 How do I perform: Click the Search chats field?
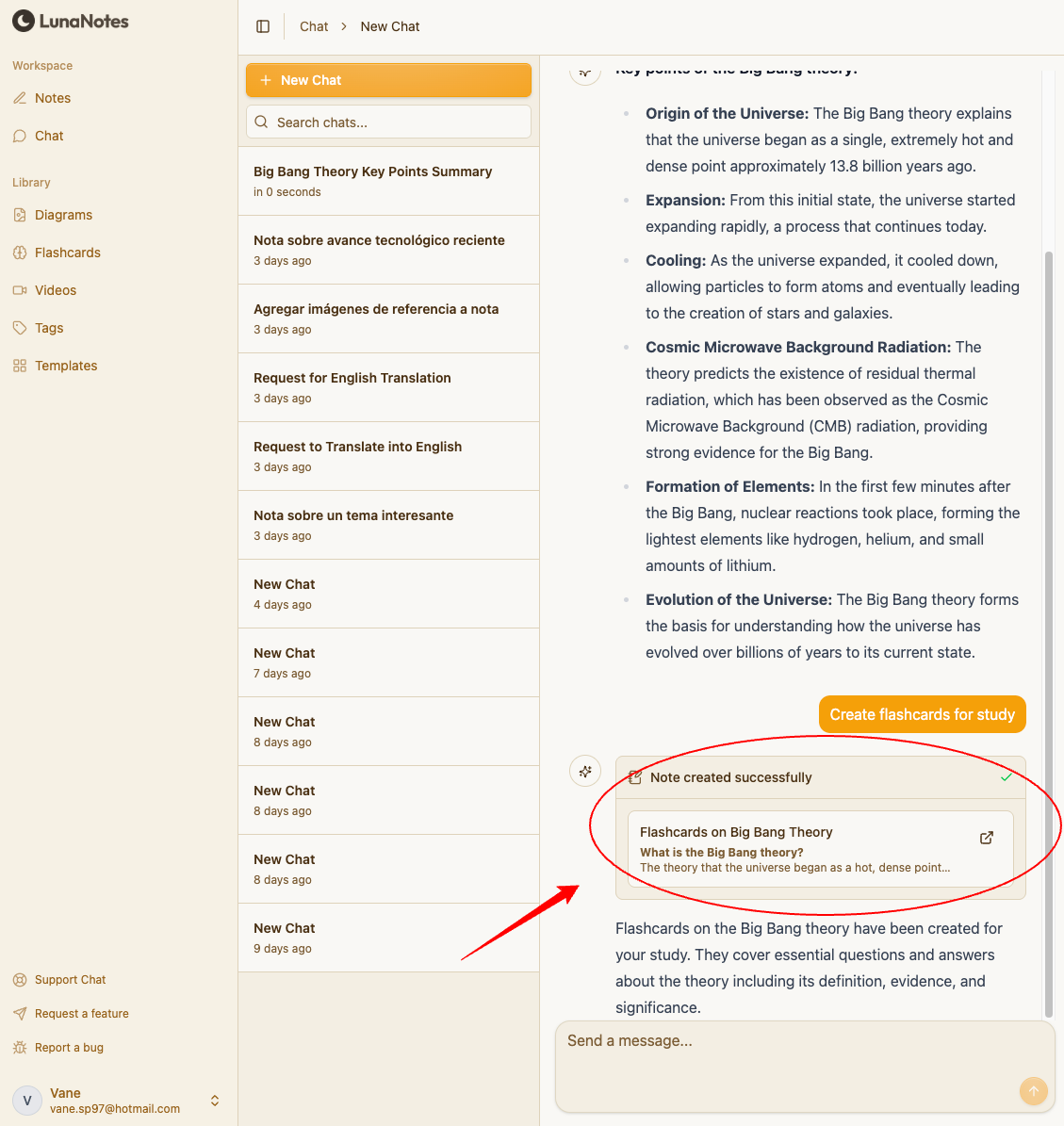coord(388,122)
